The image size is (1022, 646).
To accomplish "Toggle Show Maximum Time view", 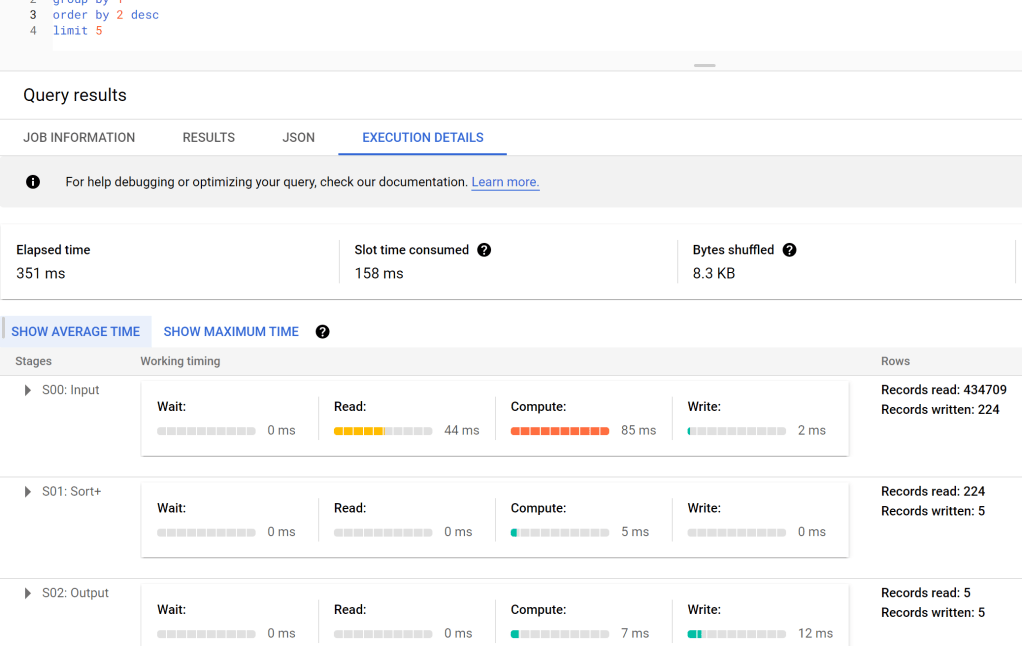I will tap(231, 332).
